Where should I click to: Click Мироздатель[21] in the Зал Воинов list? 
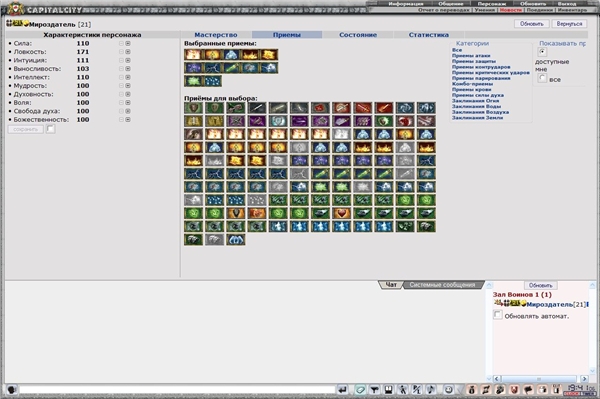click(556, 305)
